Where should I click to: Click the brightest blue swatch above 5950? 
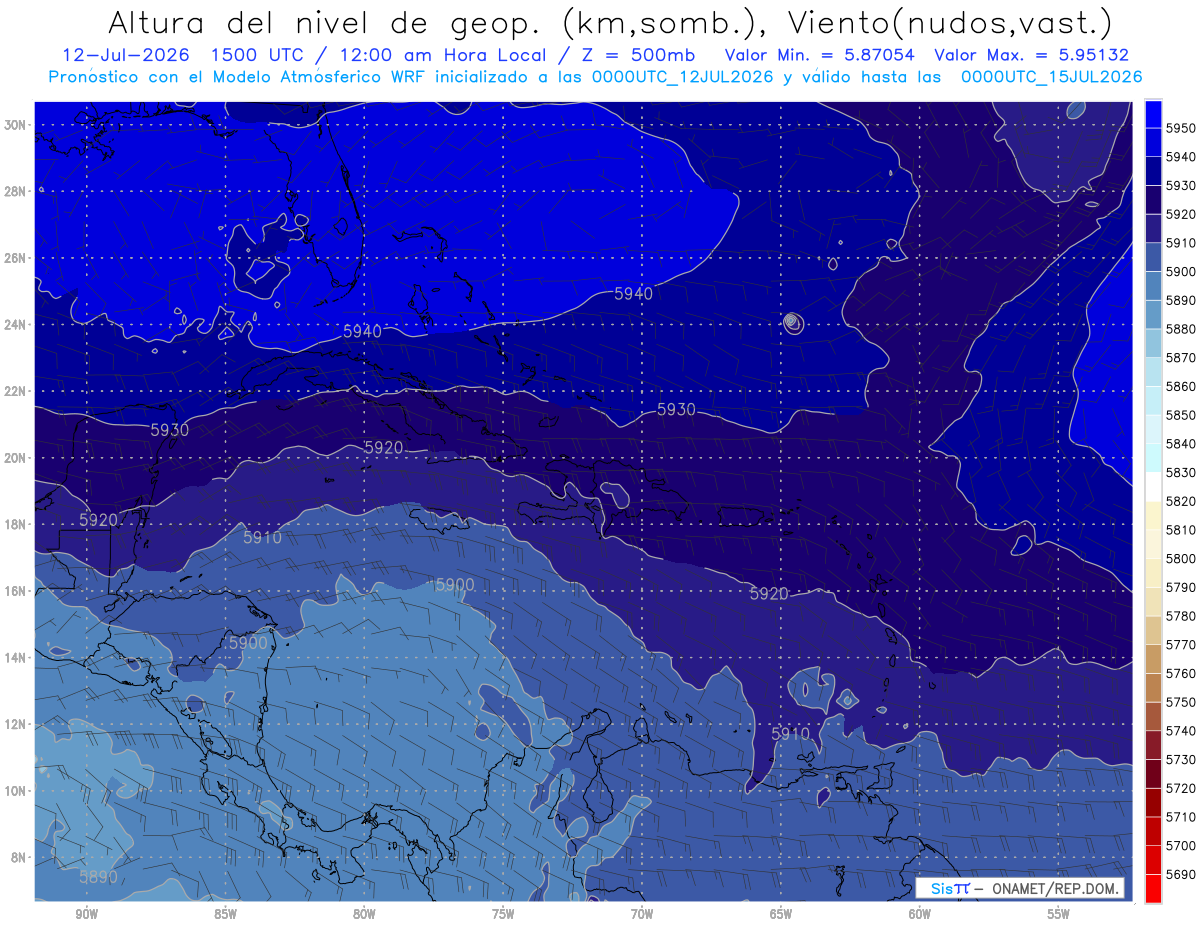pyautogui.click(x=1153, y=113)
